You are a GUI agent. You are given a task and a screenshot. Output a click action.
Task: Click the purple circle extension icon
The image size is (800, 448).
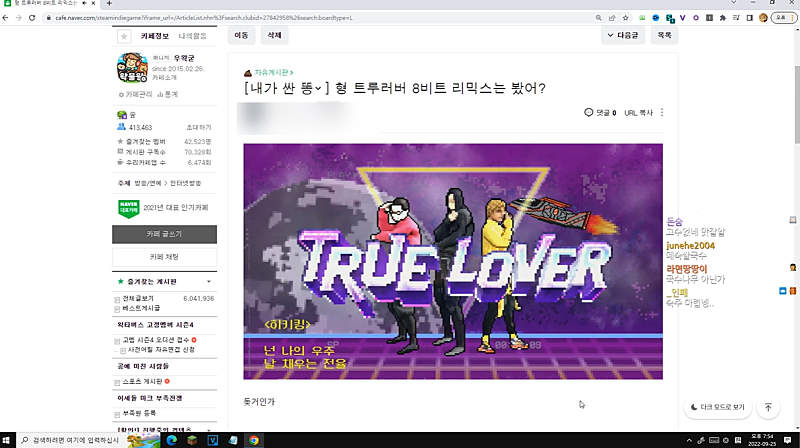click(x=696, y=18)
